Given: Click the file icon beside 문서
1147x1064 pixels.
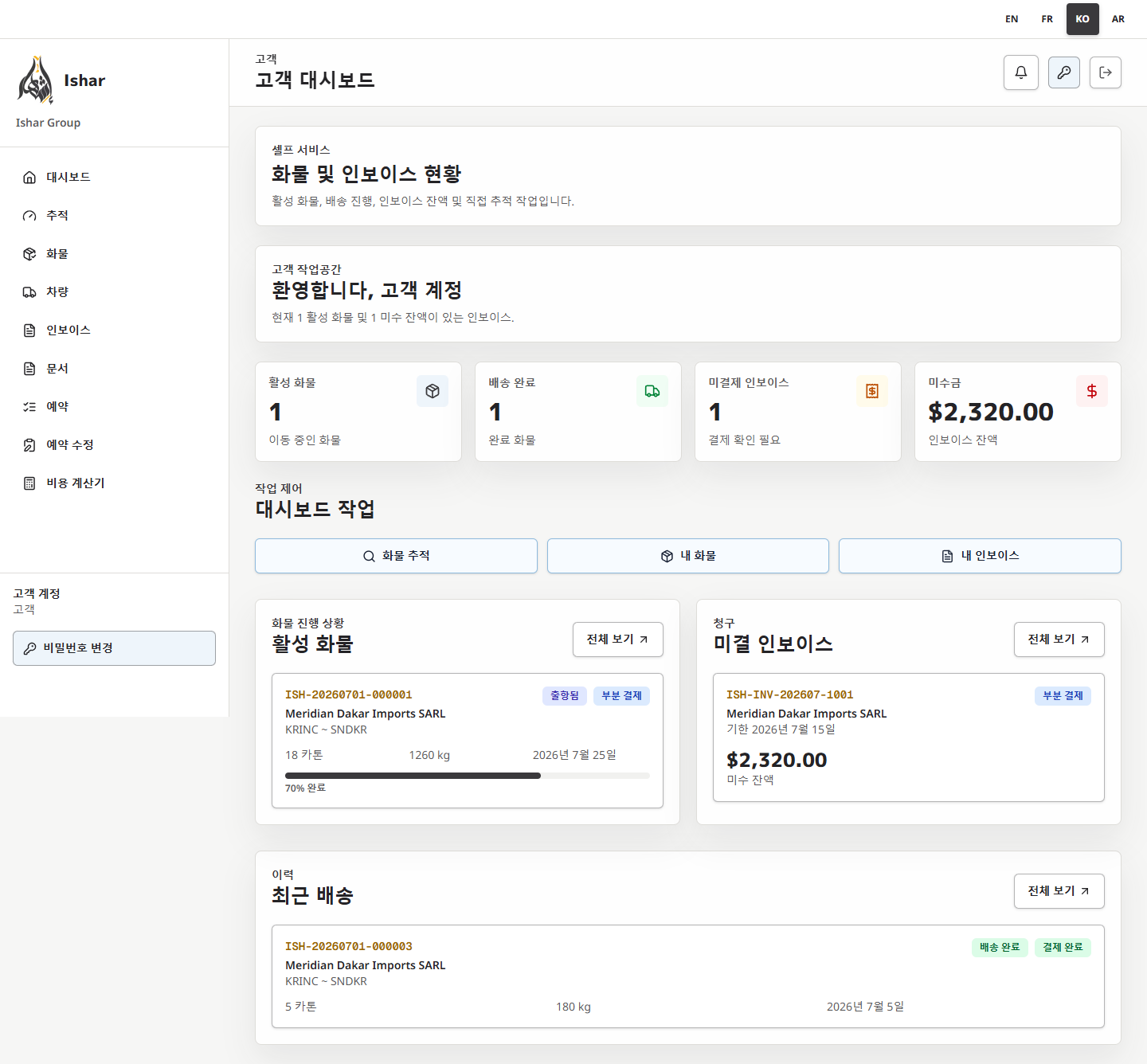Looking at the screenshot, I should (29, 368).
